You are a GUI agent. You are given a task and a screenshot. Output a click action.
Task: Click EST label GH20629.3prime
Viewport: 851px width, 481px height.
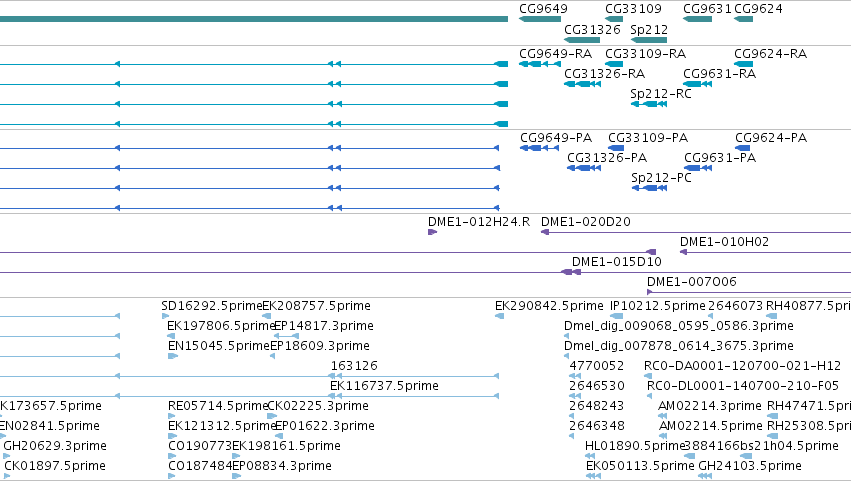pos(55,446)
